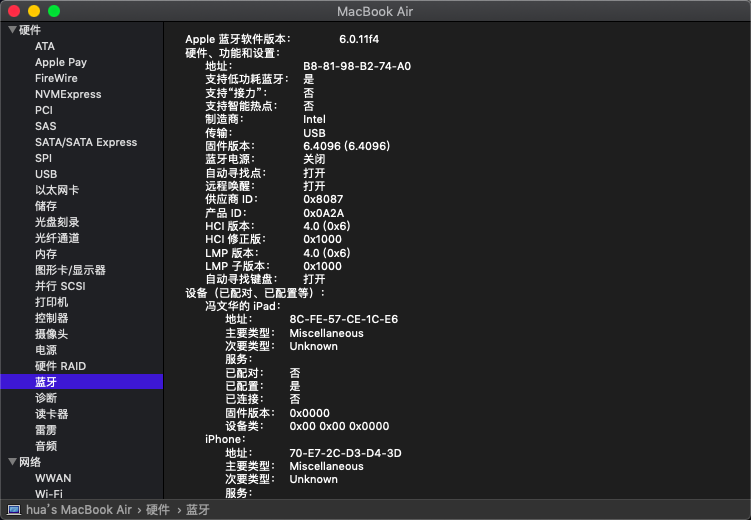The height and width of the screenshot is (520, 751).
Task: Open the 内存 sidebar entry
Action: [x=46, y=254]
